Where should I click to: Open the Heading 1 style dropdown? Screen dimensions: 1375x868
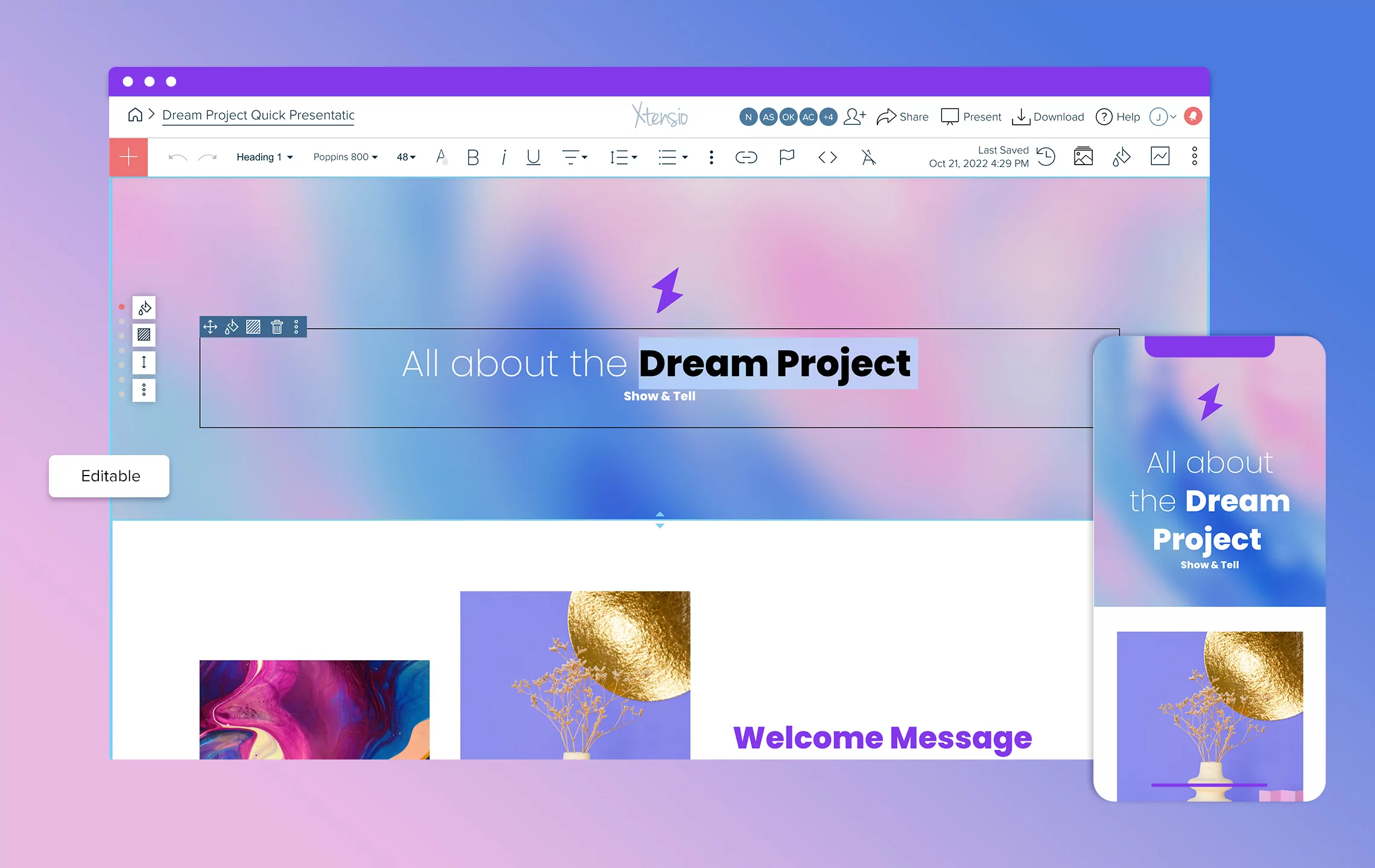[x=264, y=157]
